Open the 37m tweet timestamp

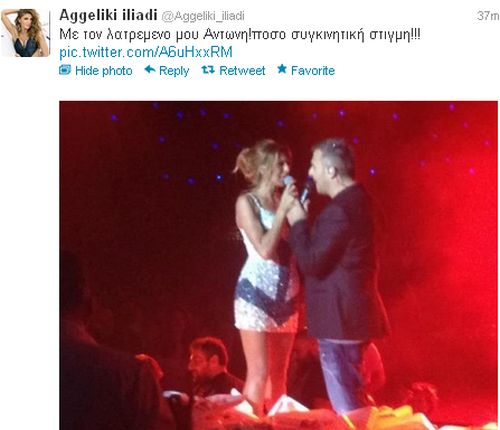(488, 15)
